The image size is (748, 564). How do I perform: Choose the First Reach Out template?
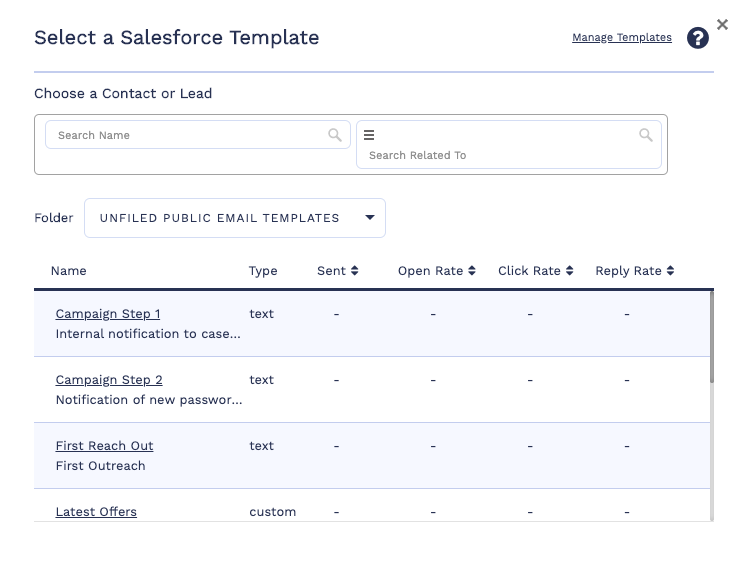click(104, 446)
